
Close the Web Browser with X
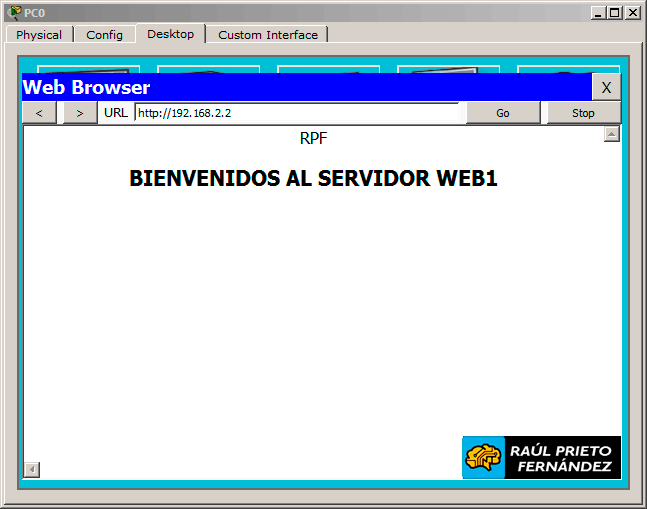point(606,88)
